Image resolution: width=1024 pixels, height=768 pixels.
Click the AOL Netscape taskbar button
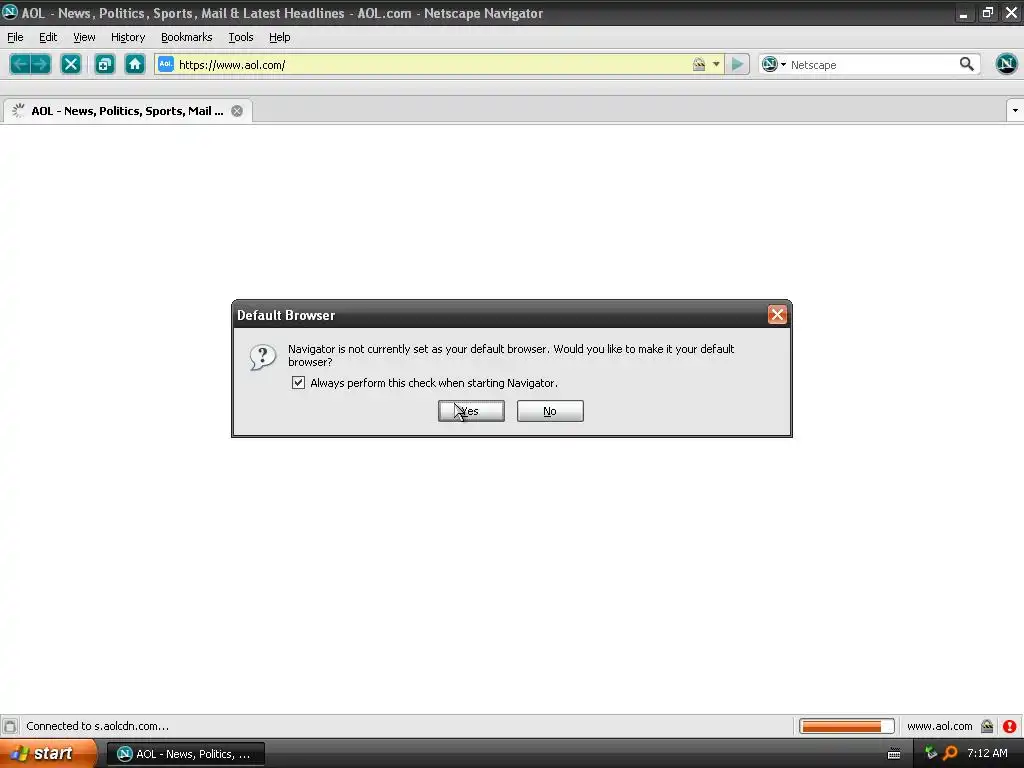pos(185,754)
